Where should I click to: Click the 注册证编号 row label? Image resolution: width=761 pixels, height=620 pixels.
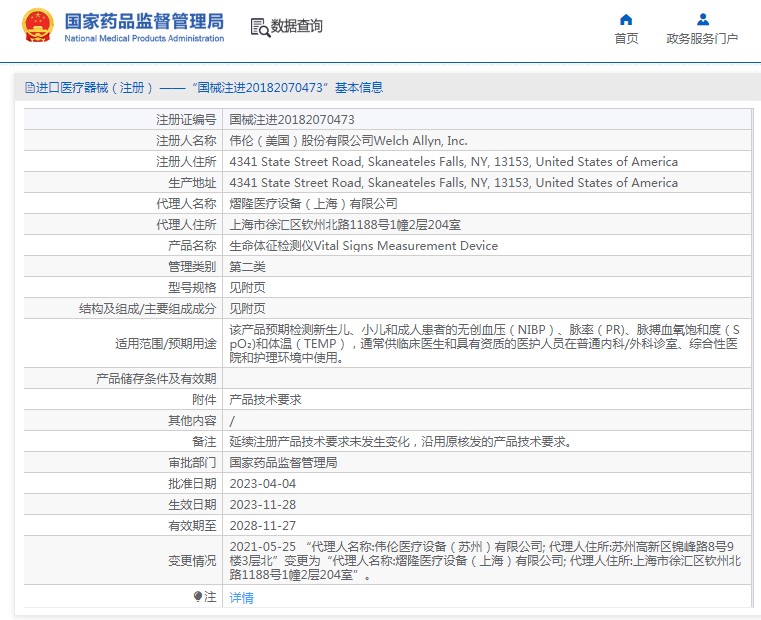tap(186, 119)
